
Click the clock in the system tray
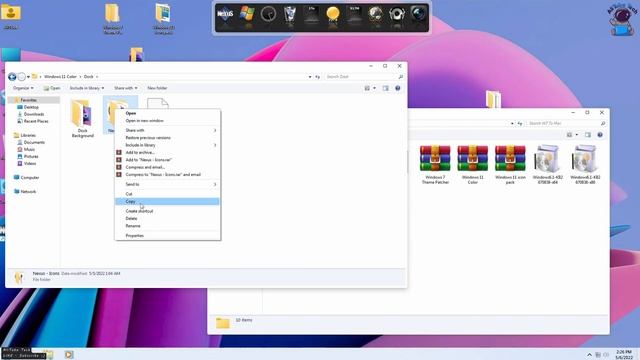[x=624, y=354]
